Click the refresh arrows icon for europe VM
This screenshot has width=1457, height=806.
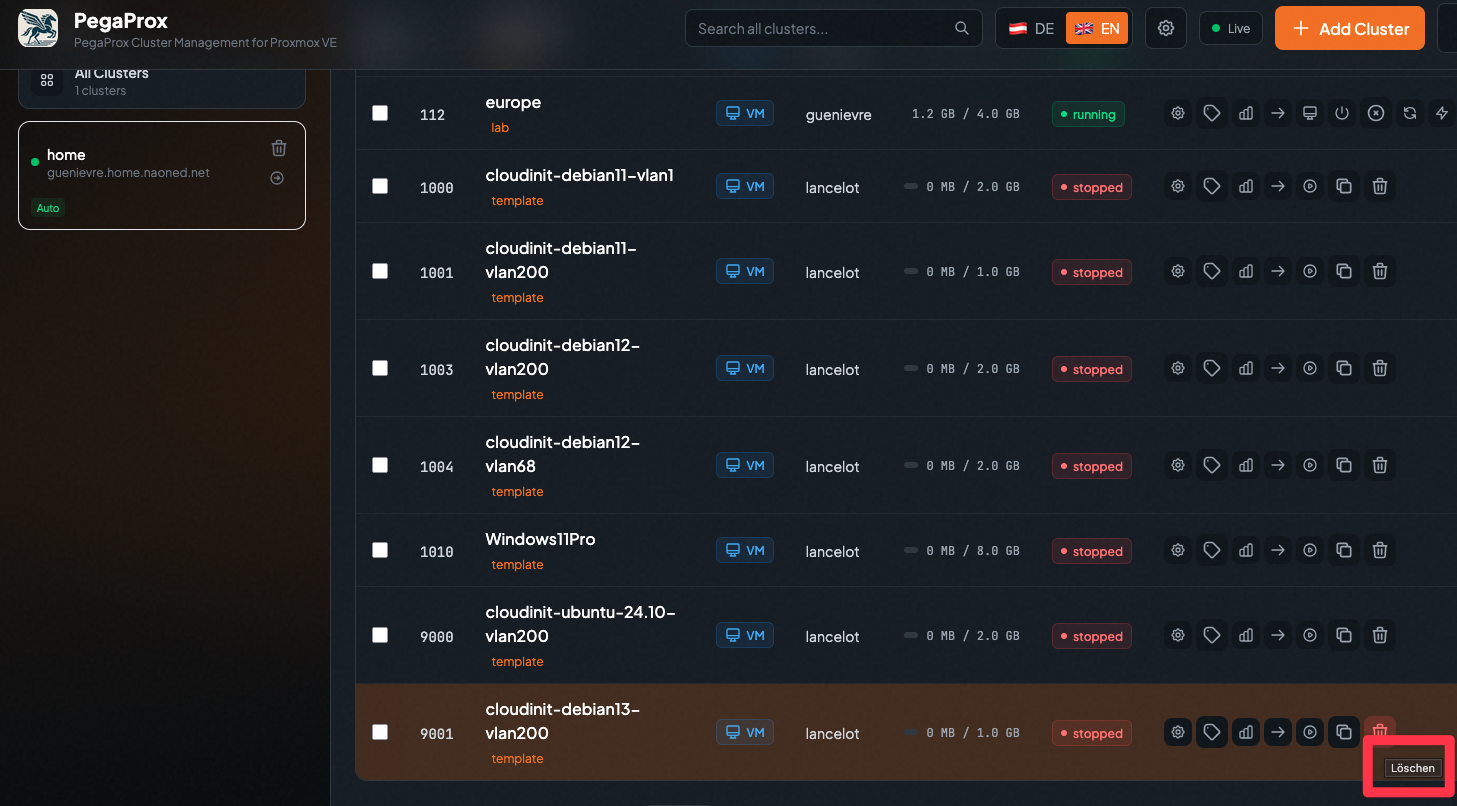(1409, 114)
